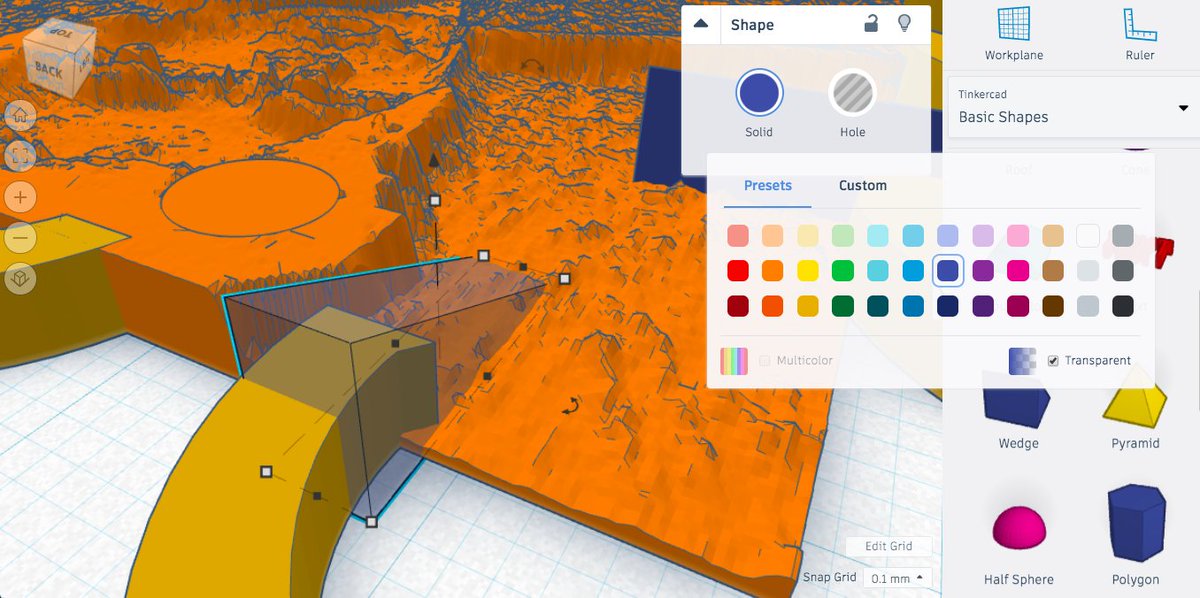This screenshot has width=1200, height=598.
Task: Pick the Polygon shape
Action: point(1136,525)
